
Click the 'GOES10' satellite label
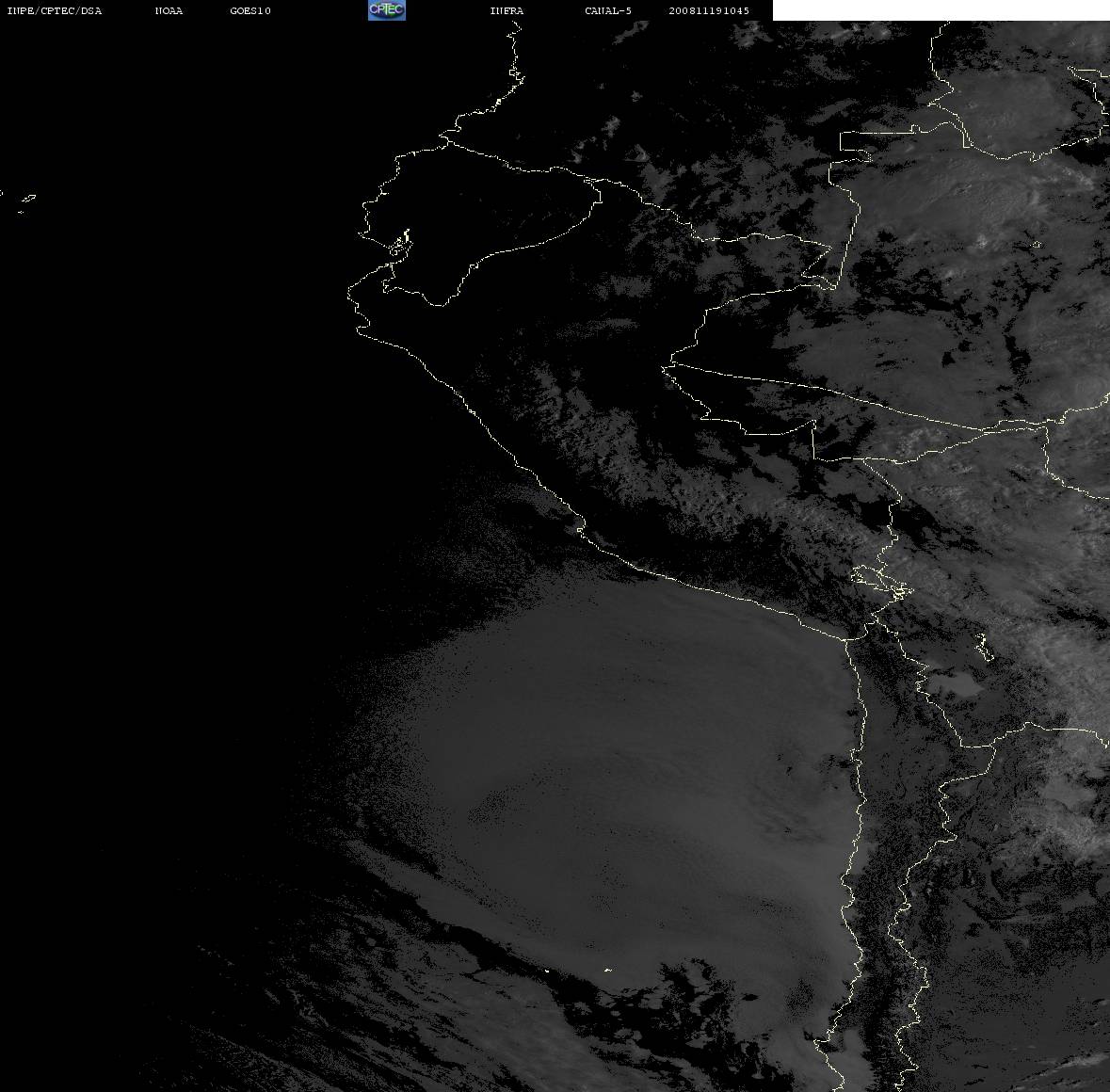[x=250, y=10]
